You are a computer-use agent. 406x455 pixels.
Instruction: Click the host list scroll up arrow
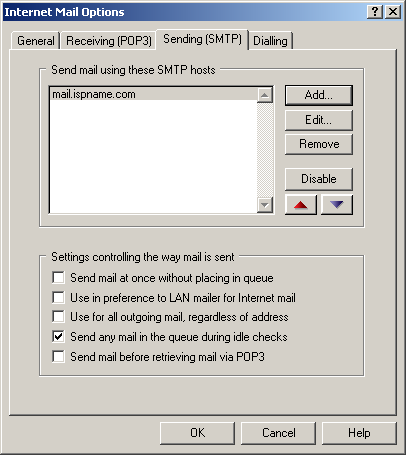265,95
